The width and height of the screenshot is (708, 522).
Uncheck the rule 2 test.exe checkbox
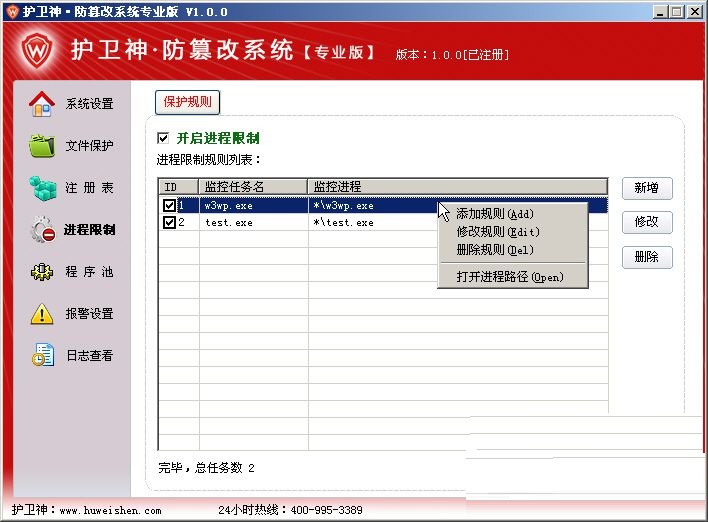point(169,222)
